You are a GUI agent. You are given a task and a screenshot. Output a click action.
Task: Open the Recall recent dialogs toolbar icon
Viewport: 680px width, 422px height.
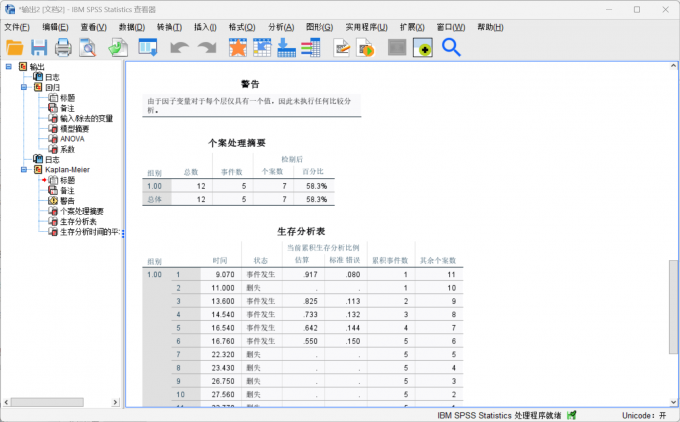(148, 47)
